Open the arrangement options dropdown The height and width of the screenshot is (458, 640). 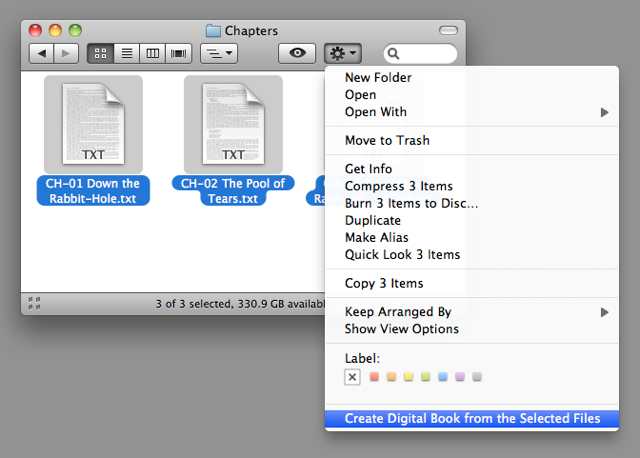(218, 53)
